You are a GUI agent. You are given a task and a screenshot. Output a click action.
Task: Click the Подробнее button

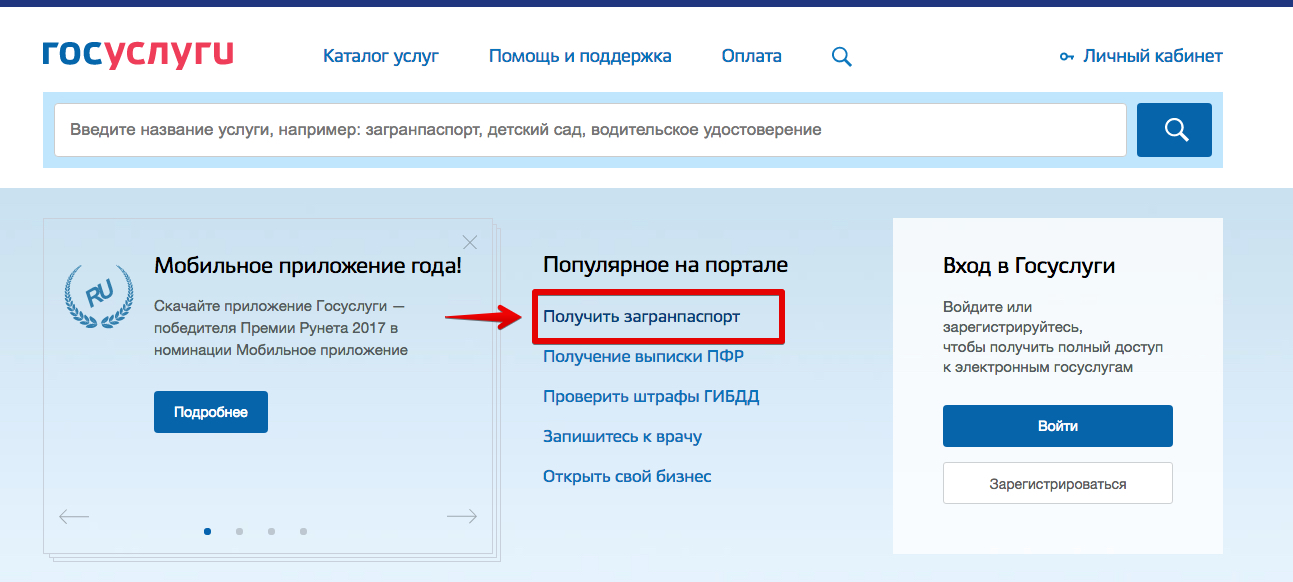click(211, 412)
